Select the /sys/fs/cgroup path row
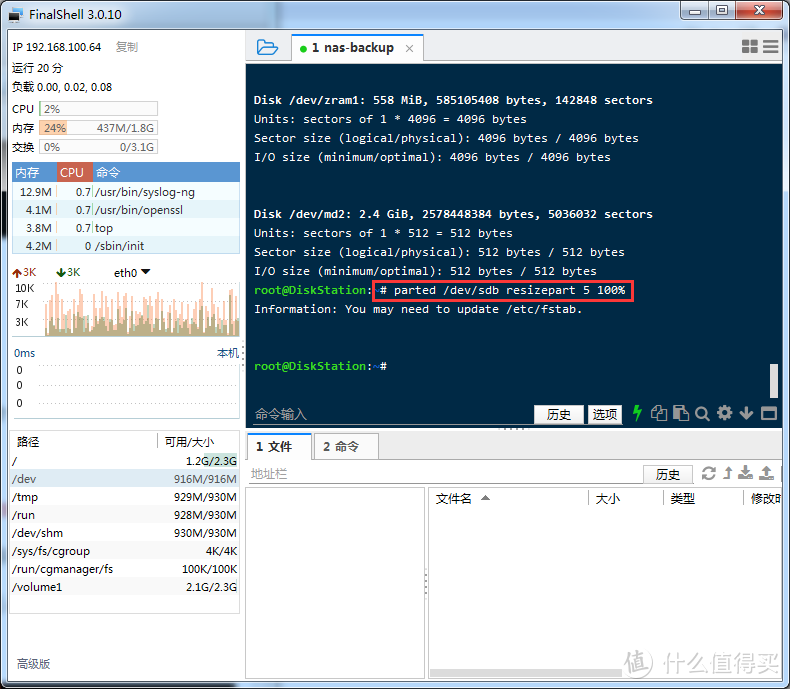Screen dimensions: 790x689 (x=124, y=551)
